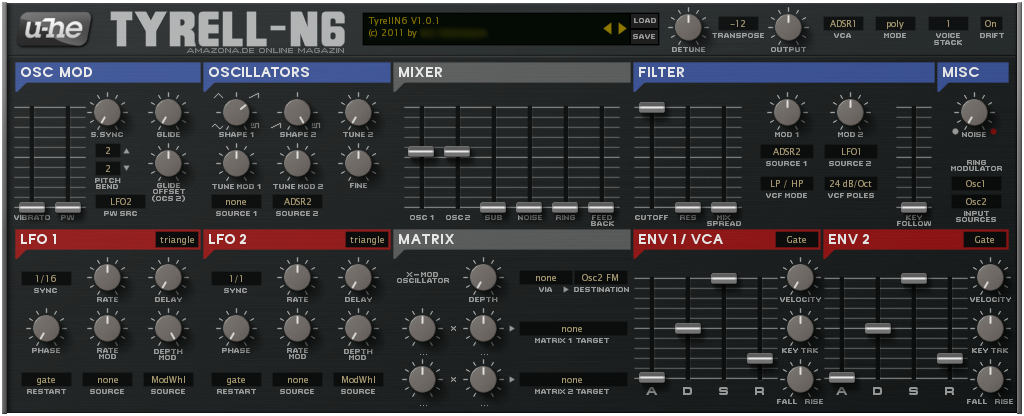Click the Output volume knob
Image resolution: width=1024 pixels, height=416 pixels.
788,27
